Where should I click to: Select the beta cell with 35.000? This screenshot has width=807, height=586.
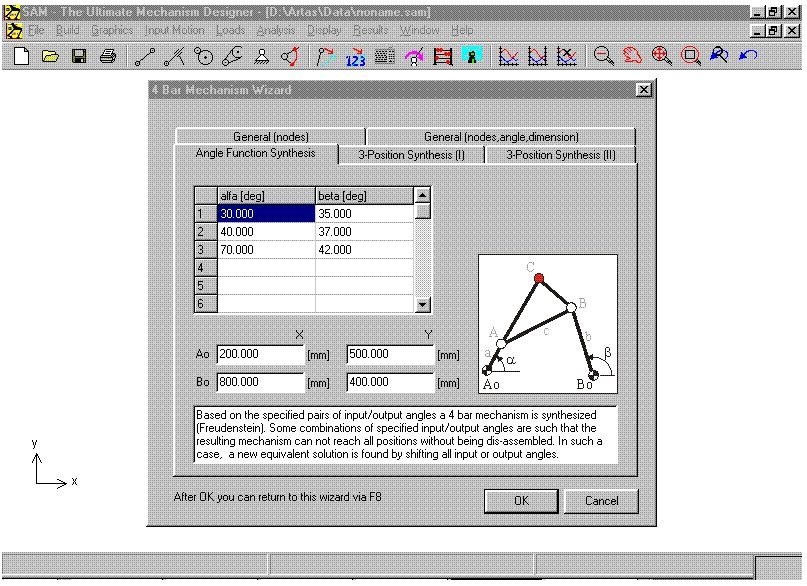pos(364,214)
